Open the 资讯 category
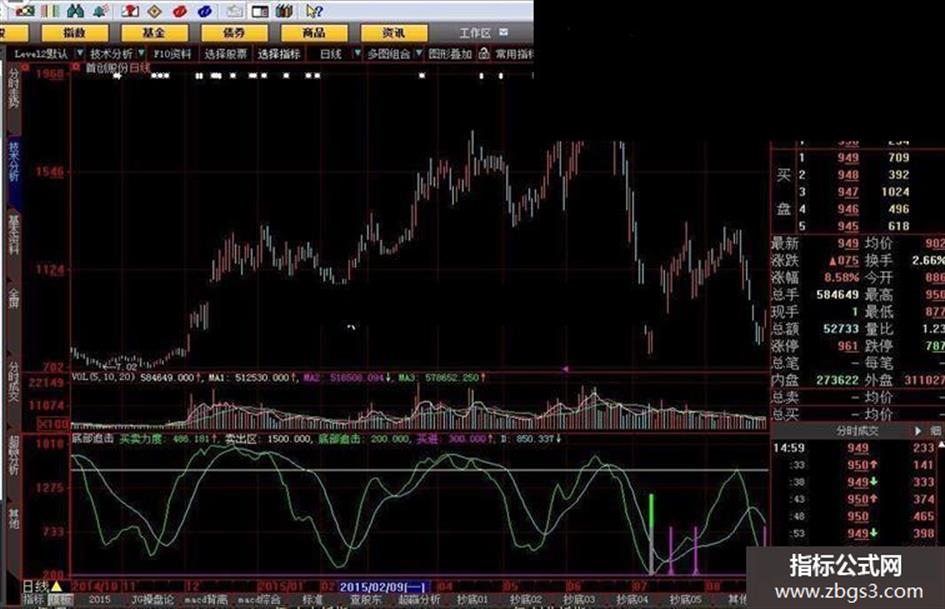This screenshot has height=609, width=945. (394, 33)
